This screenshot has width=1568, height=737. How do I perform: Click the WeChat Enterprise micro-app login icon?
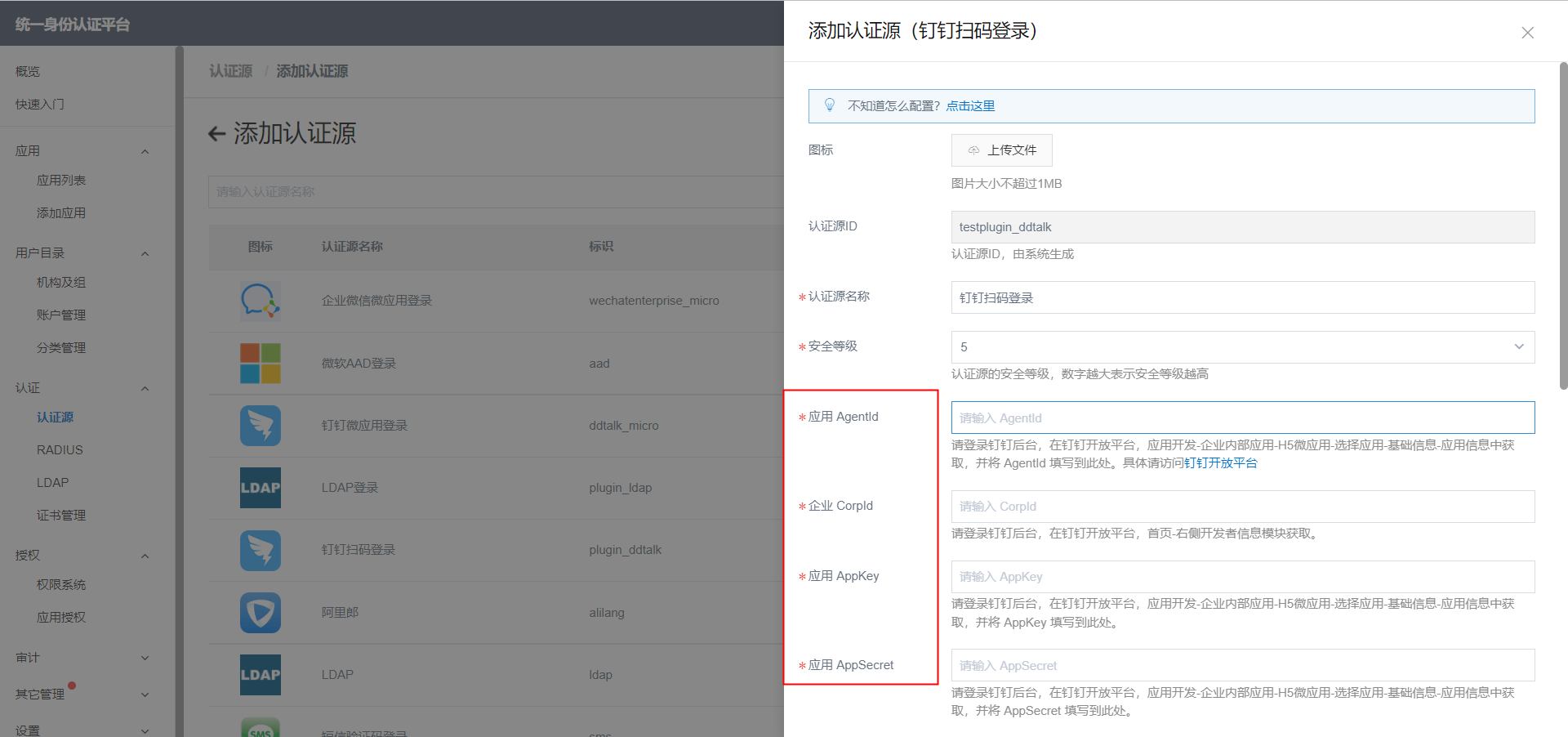click(260, 301)
